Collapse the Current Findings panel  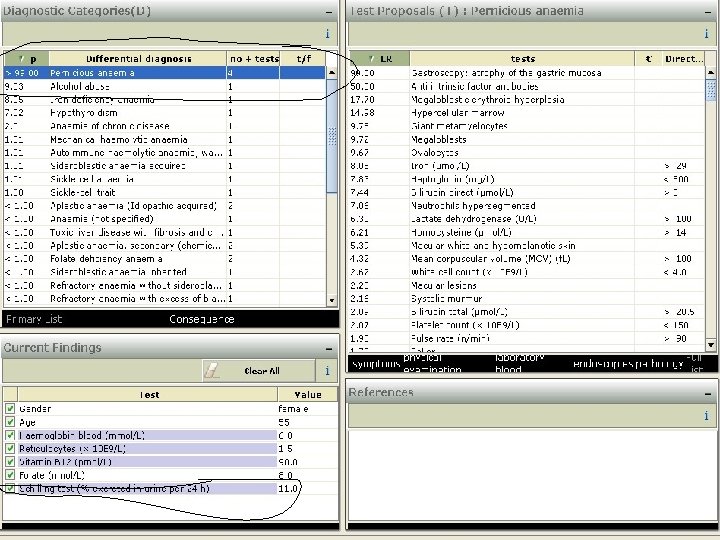329,349
